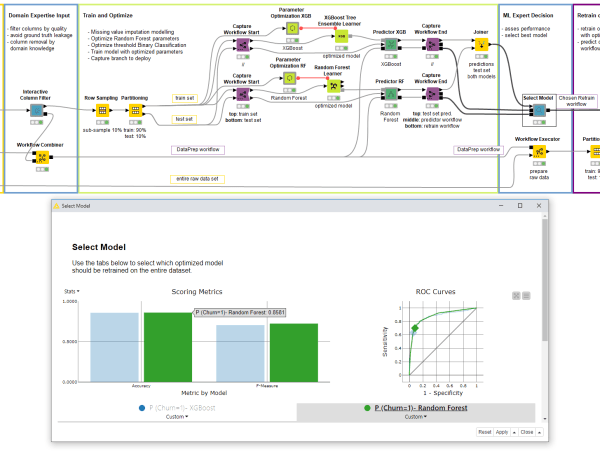Click the 'Accuracy' axis label
Screen dimensions: 600x456
141,386
